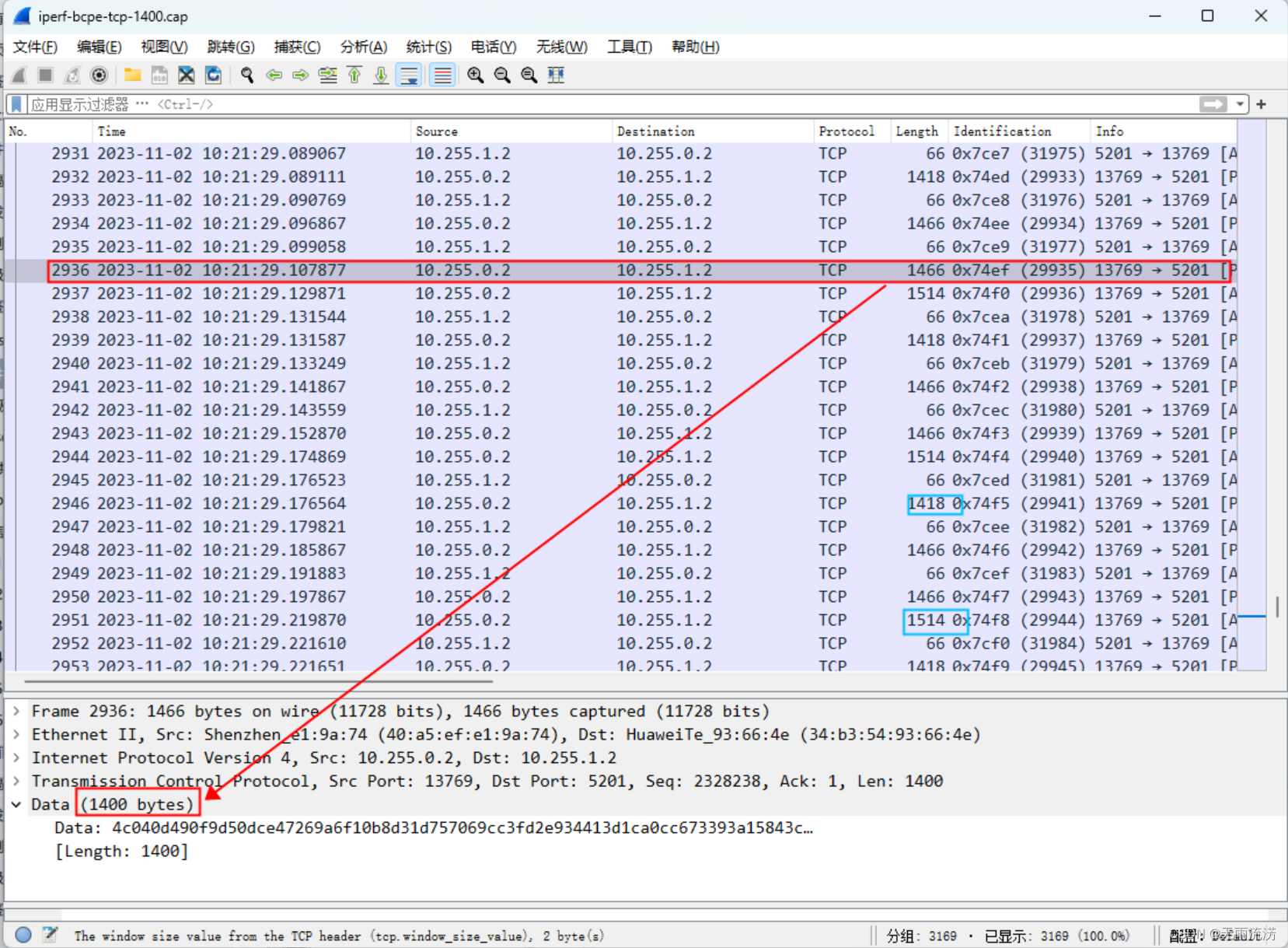Restart the current capture

(x=72, y=75)
